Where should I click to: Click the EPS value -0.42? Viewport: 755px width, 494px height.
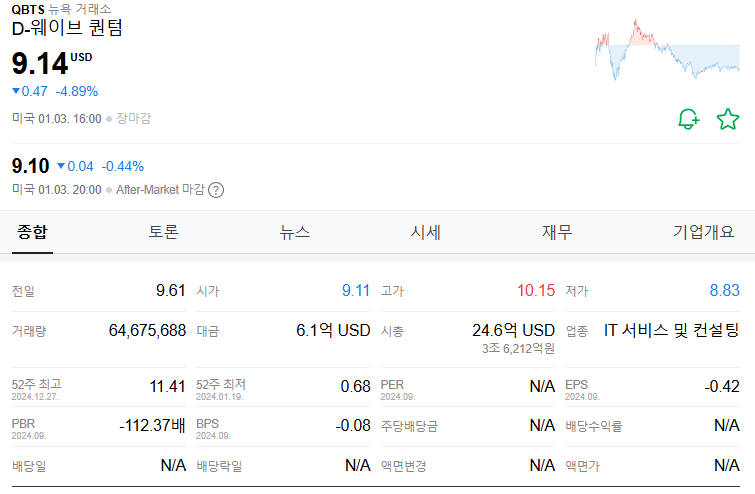coord(722,386)
